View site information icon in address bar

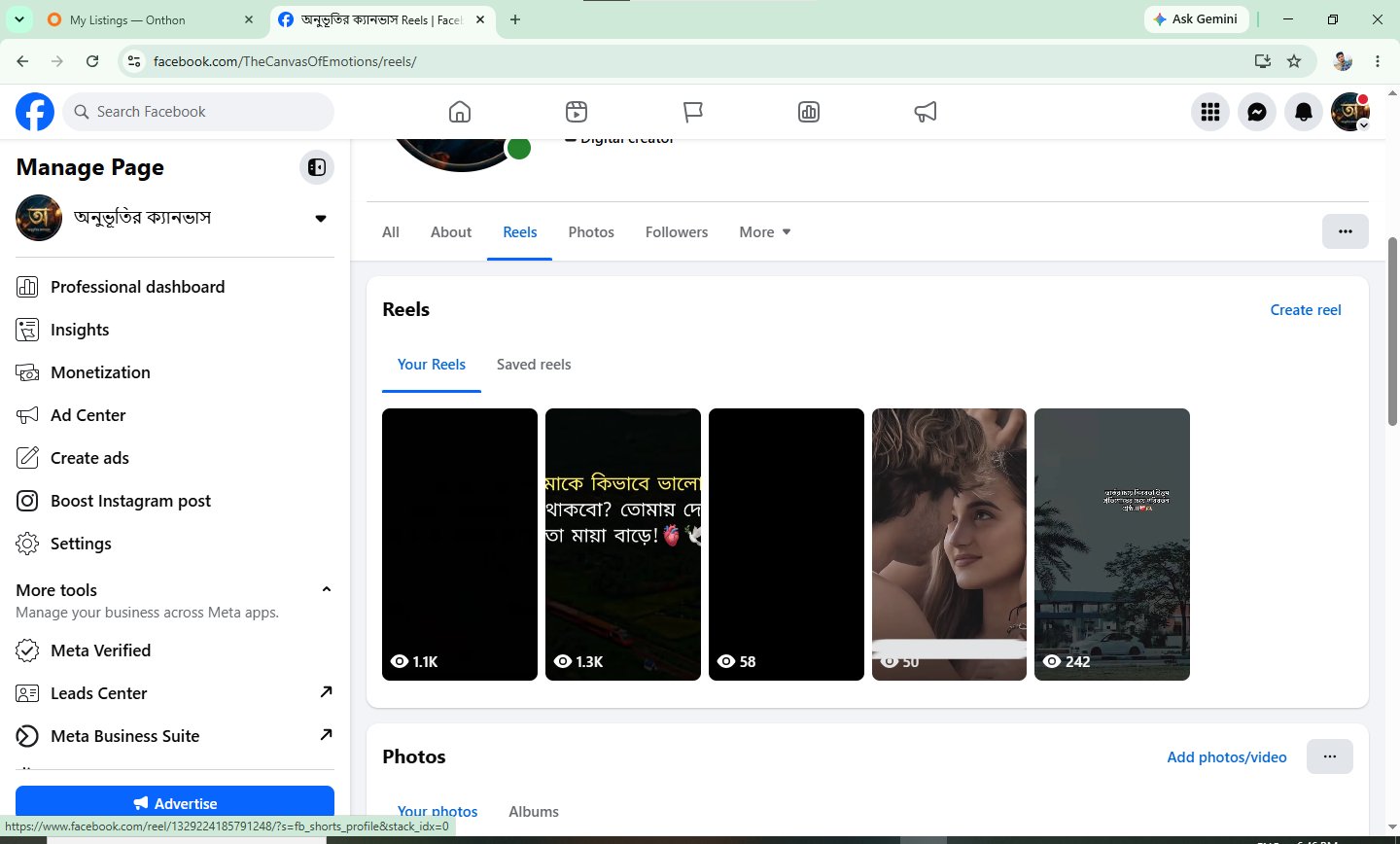click(x=135, y=61)
